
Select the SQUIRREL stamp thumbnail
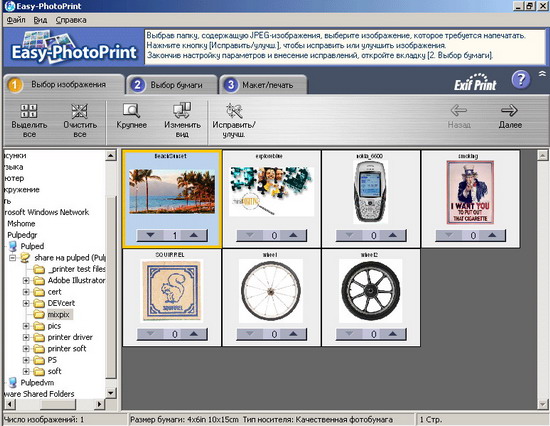pos(172,291)
